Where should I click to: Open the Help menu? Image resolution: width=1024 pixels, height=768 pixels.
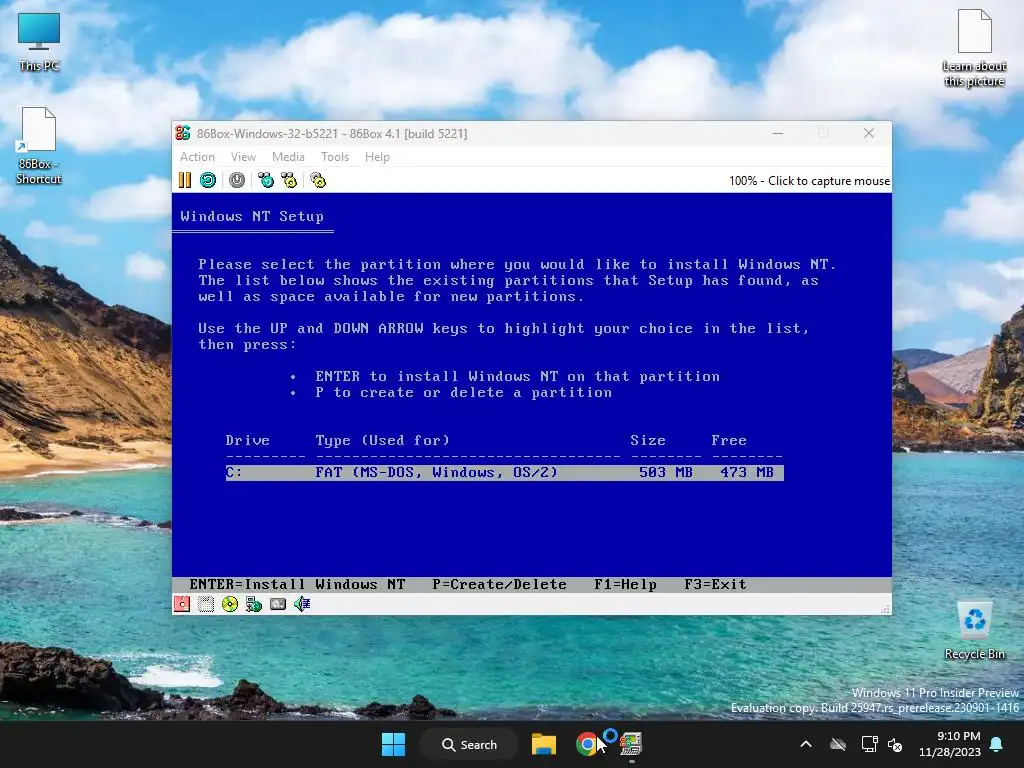click(x=377, y=157)
